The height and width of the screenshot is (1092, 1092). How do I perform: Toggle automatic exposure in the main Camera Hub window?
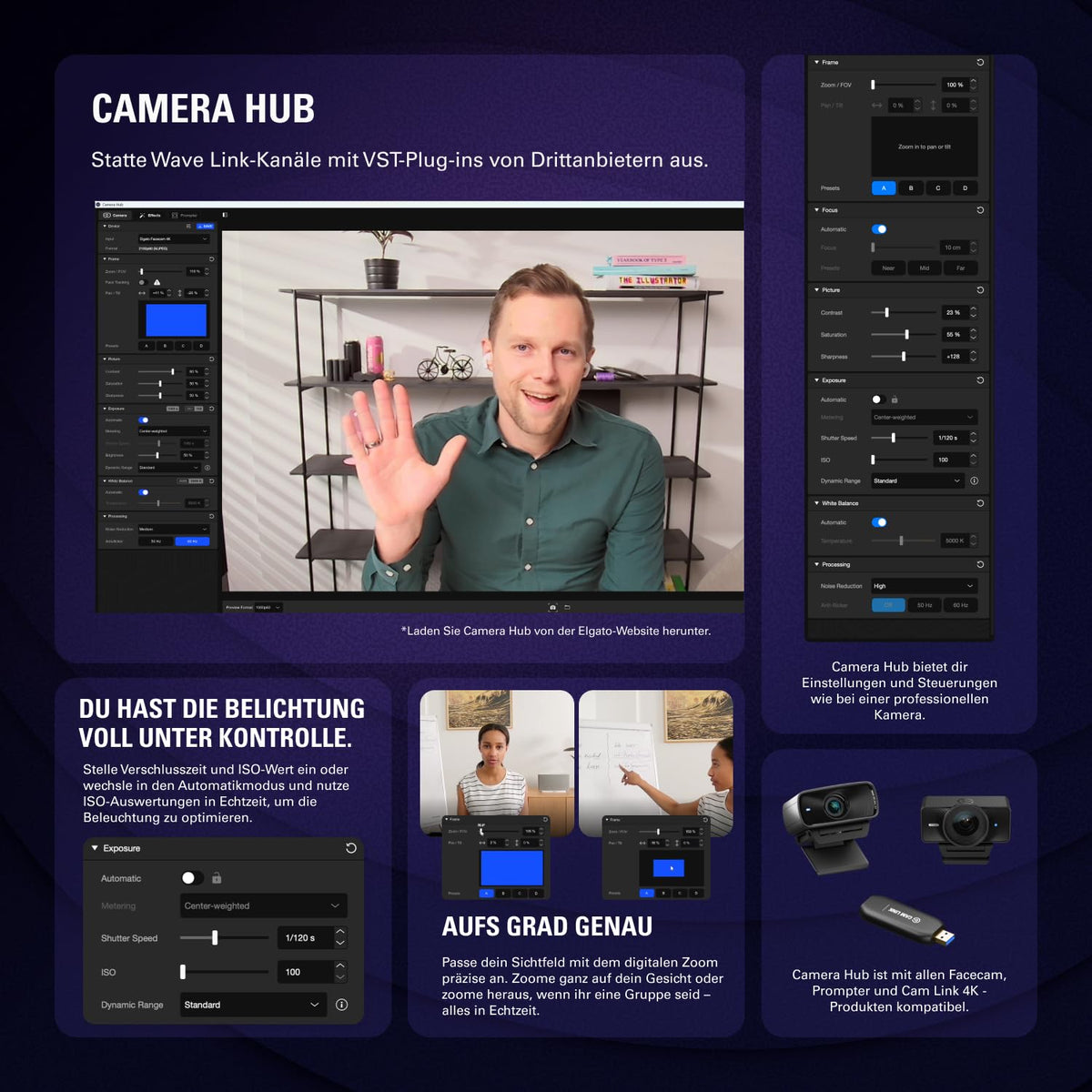click(x=143, y=420)
